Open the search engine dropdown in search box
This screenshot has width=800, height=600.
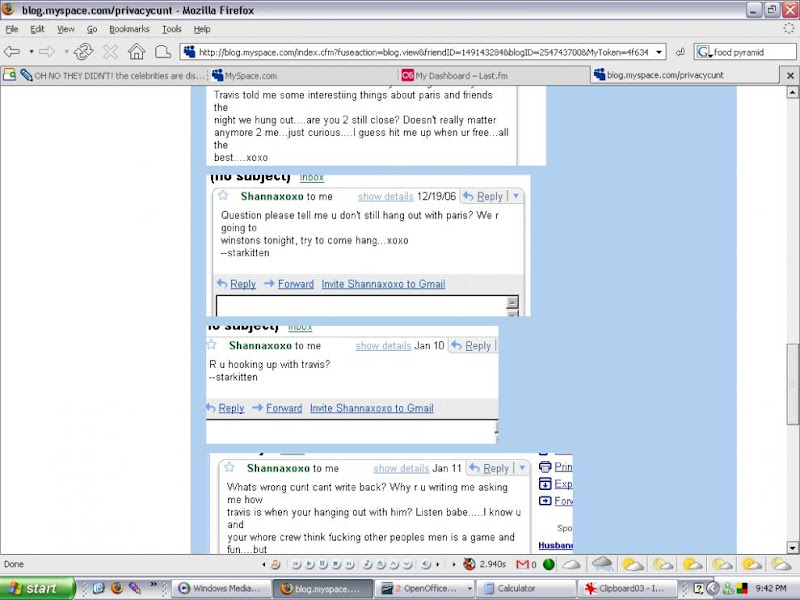coord(705,52)
